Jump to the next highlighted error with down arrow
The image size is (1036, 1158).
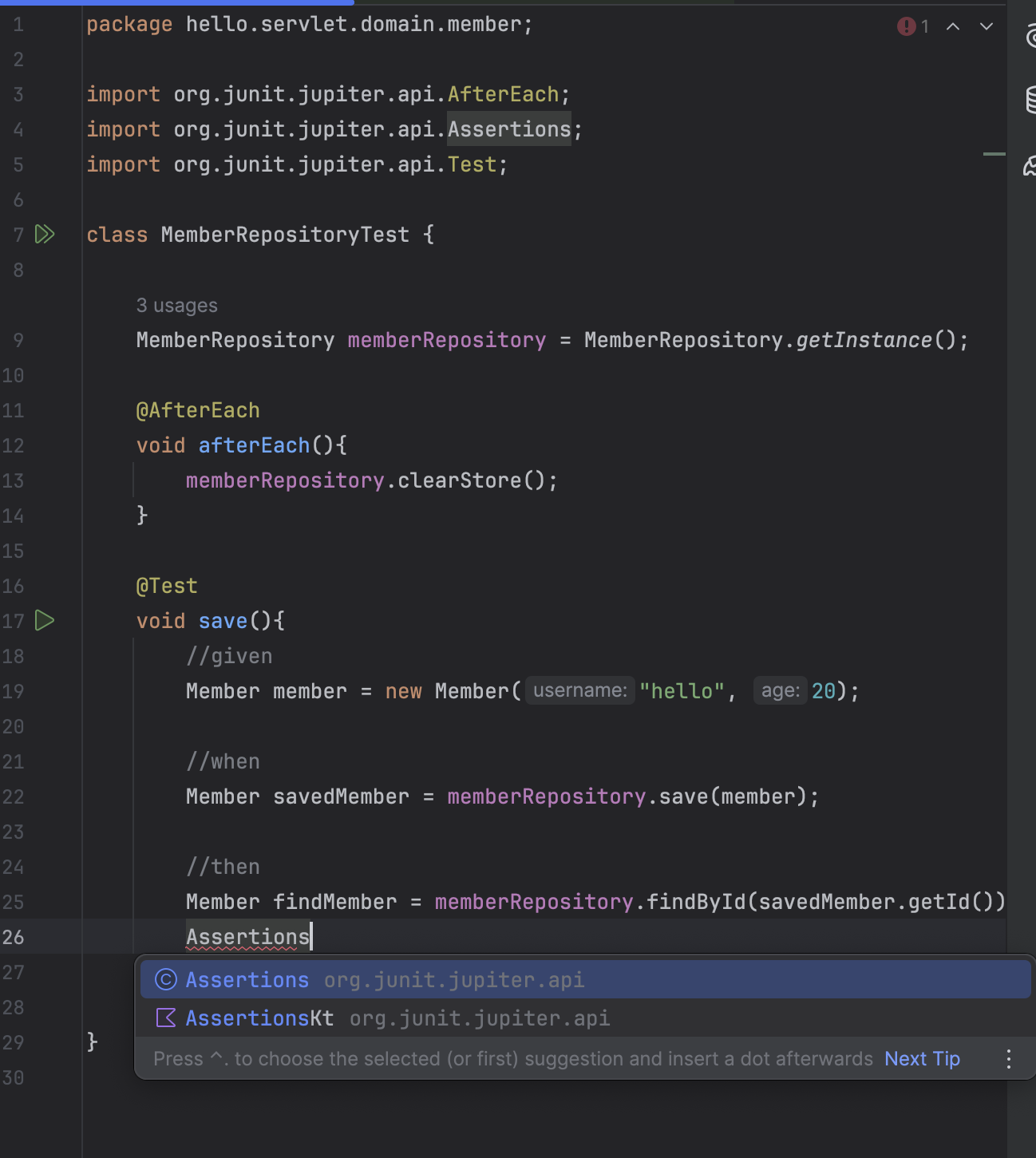987,26
